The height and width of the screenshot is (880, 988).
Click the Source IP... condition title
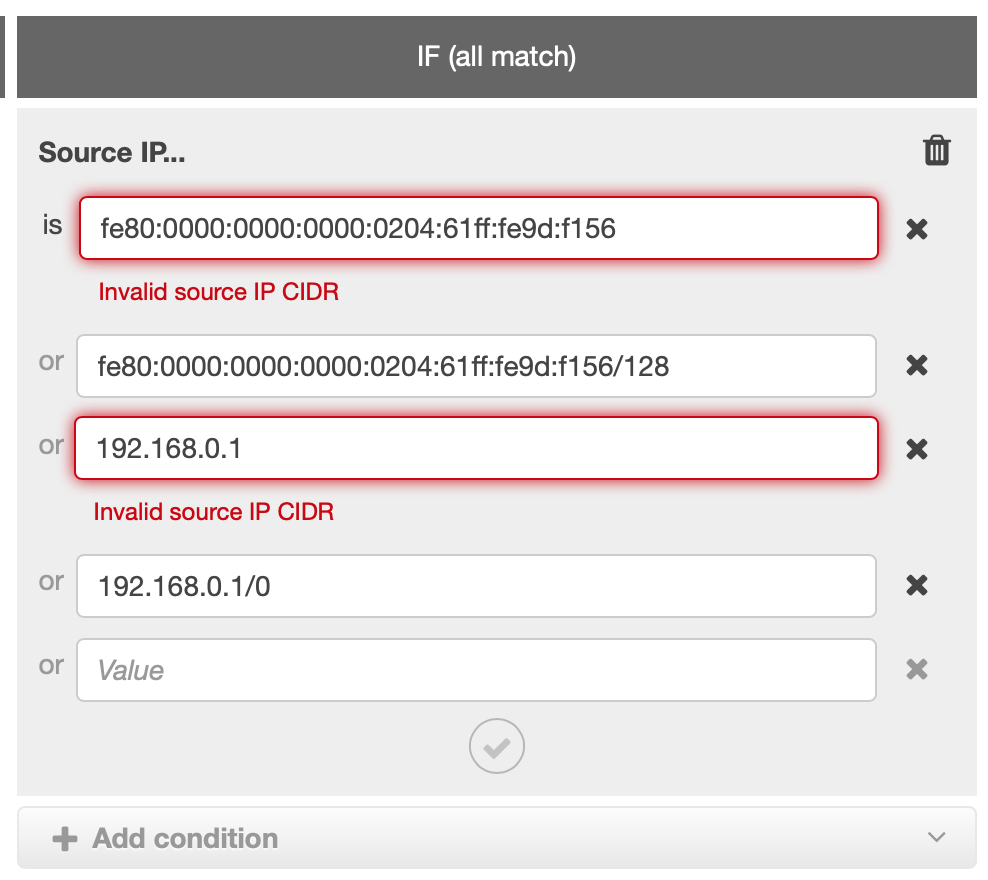click(112, 152)
